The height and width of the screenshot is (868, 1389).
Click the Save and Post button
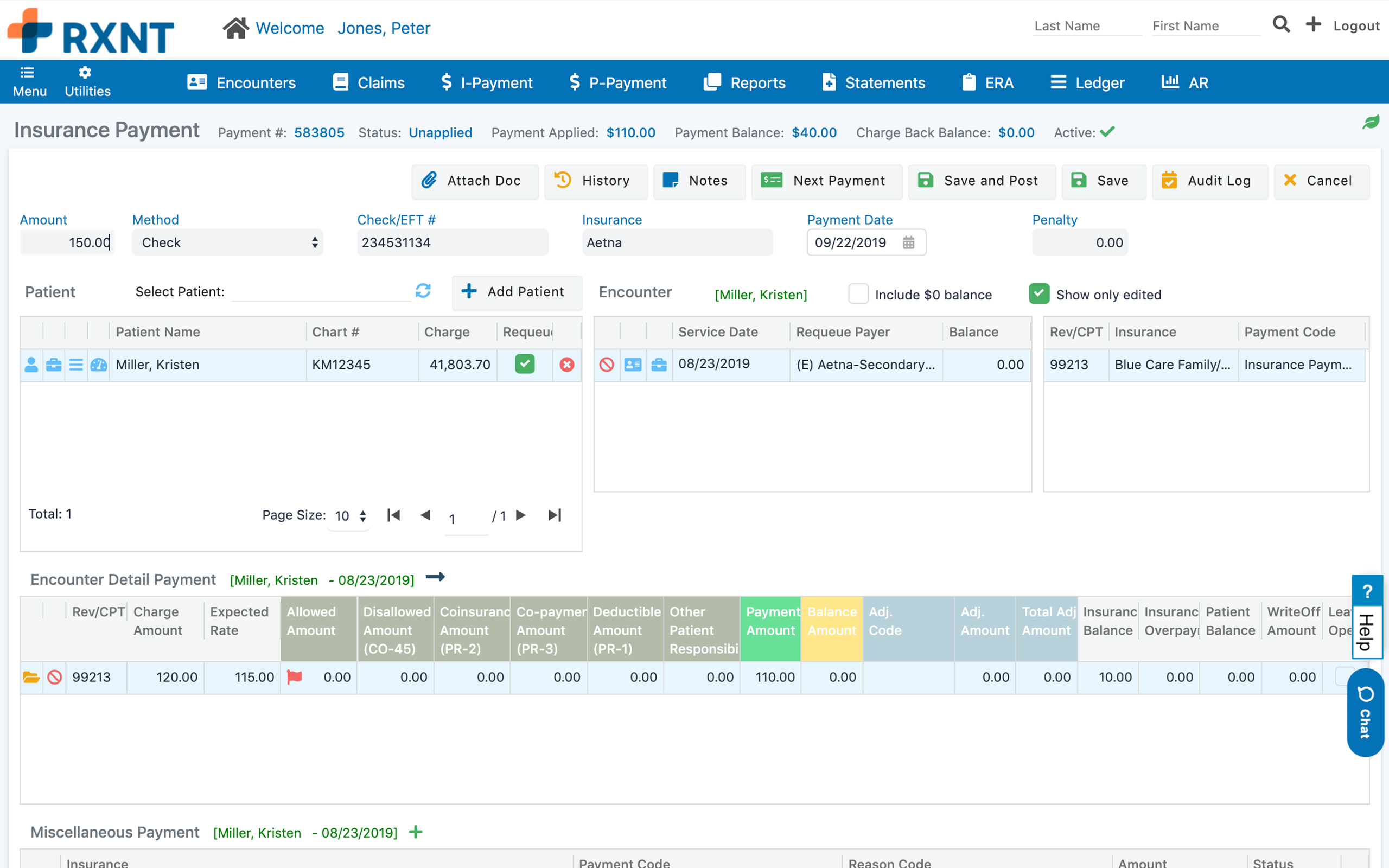[x=981, y=181]
